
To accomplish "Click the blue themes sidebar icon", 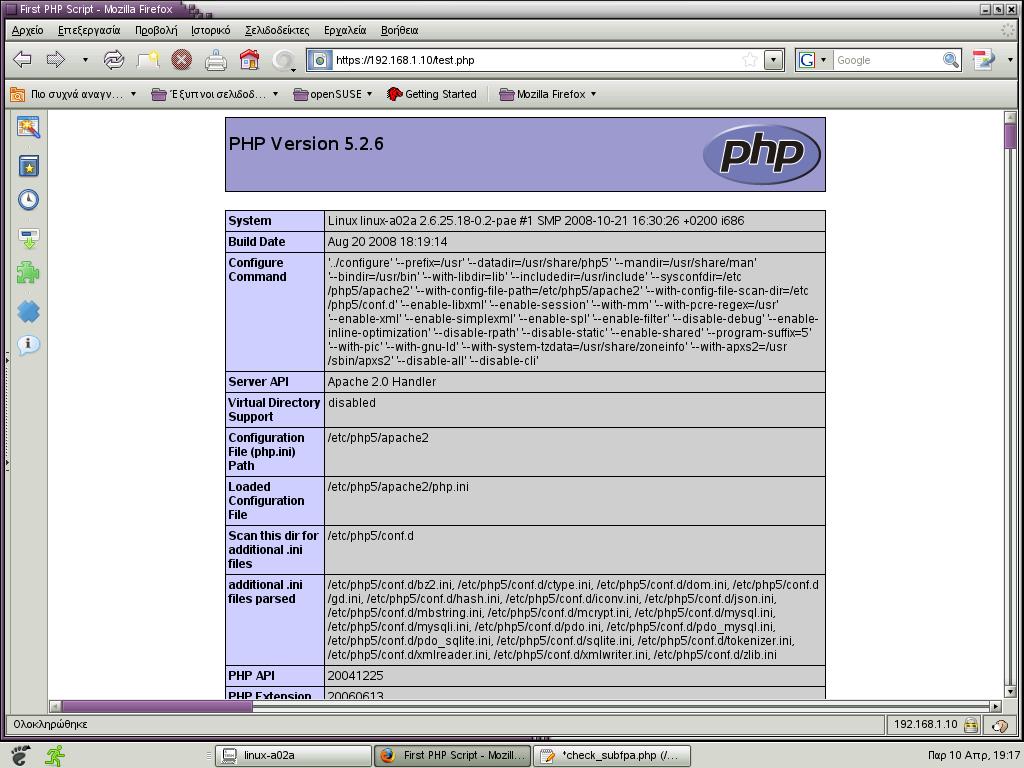I will pyautogui.click(x=28, y=312).
